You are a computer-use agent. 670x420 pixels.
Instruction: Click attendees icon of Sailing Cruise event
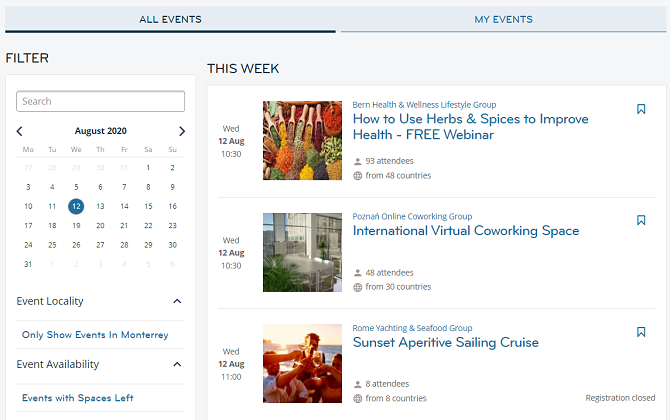[358, 383]
